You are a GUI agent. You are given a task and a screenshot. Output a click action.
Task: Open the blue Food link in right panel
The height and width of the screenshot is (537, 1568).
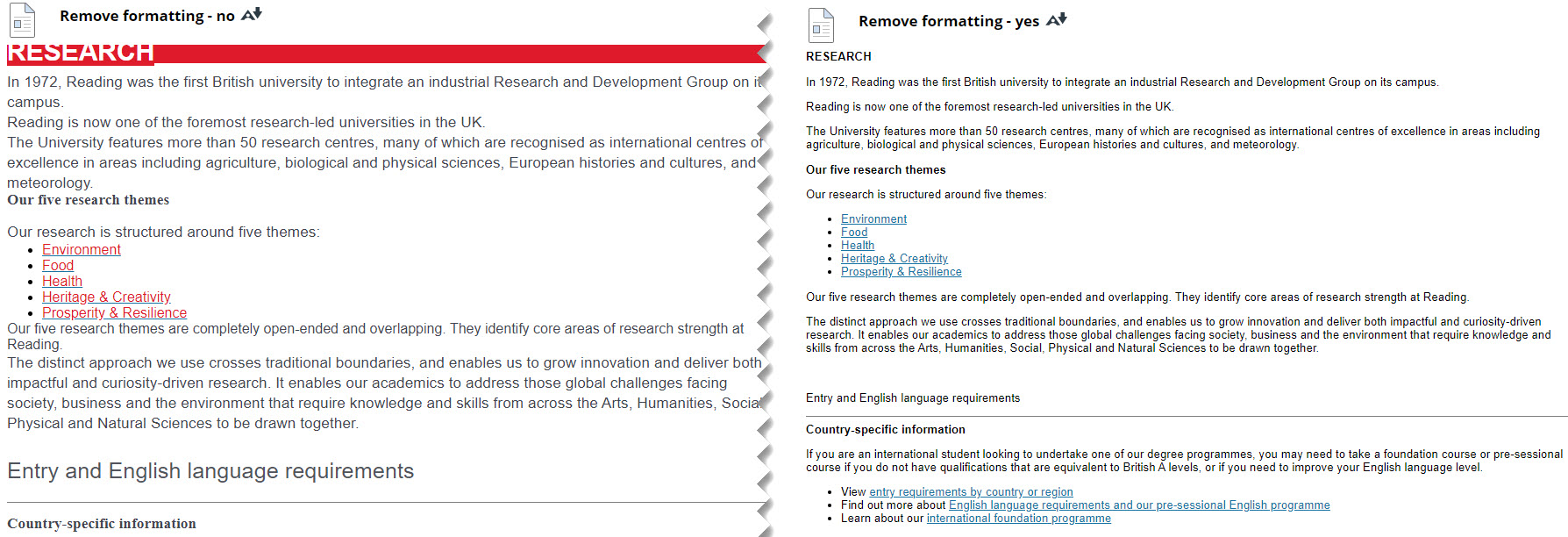tap(854, 233)
